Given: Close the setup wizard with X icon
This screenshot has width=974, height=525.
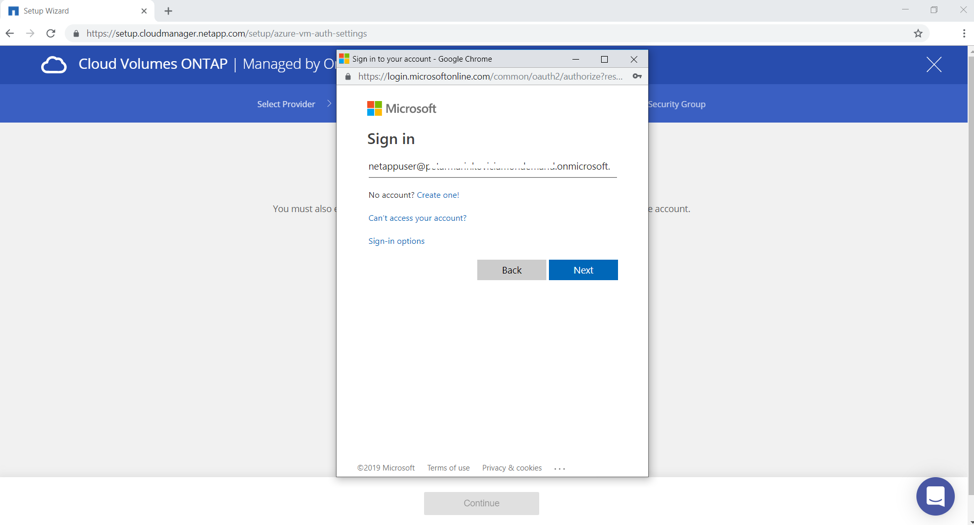Looking at the screenshot, I should (x=933, y=65).
